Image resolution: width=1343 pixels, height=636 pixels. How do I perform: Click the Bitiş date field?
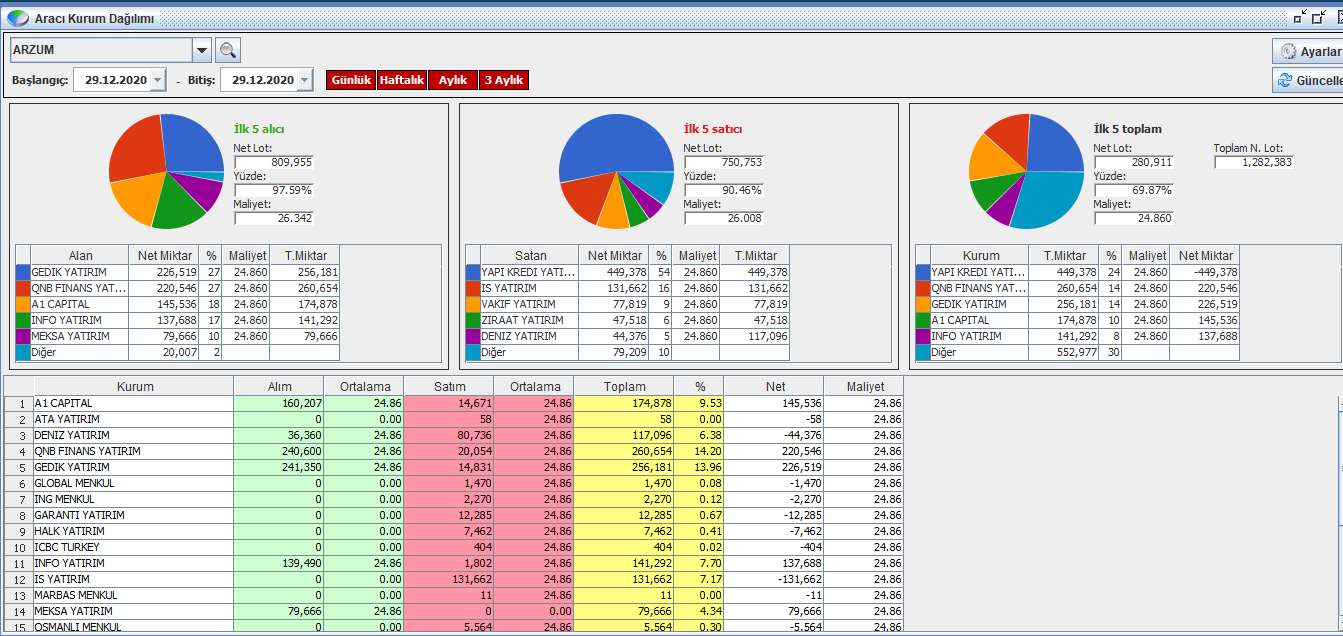(259, 80)
